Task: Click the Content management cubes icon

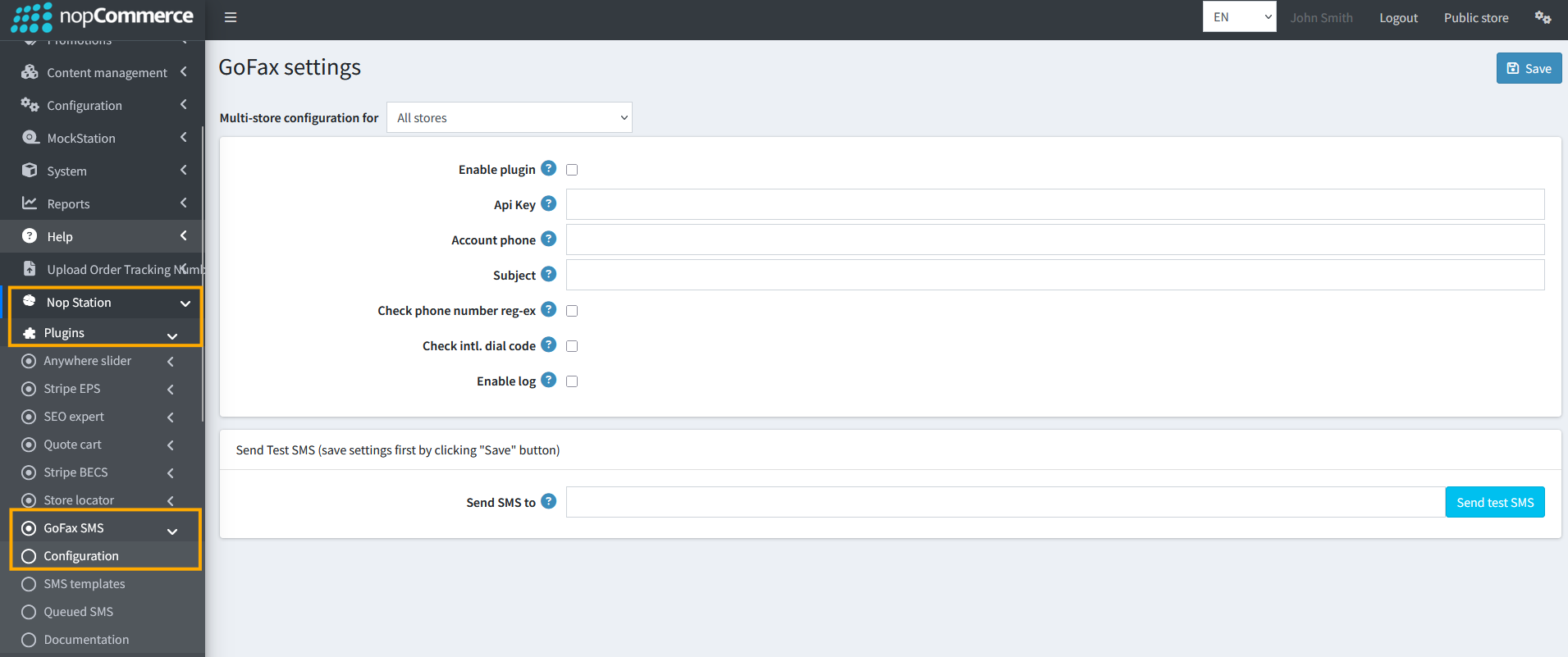Action: [x=30, y=72]
